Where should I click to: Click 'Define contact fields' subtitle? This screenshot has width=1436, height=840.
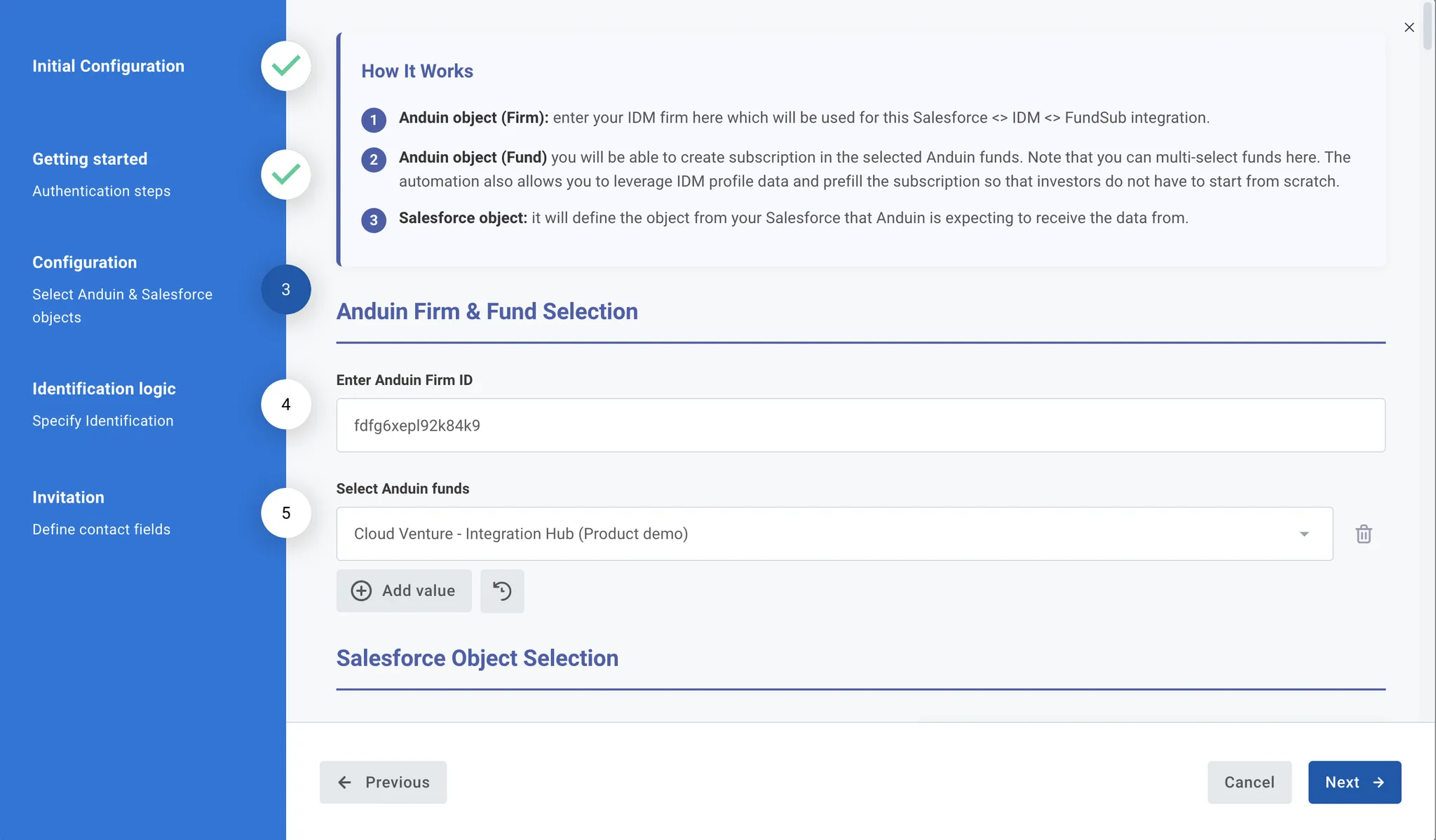click(102, 529)
